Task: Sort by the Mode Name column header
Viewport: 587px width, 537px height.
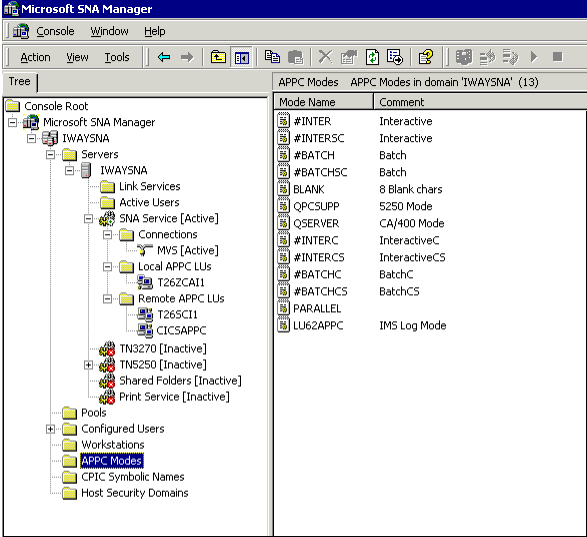Action: tap(323, 102)
